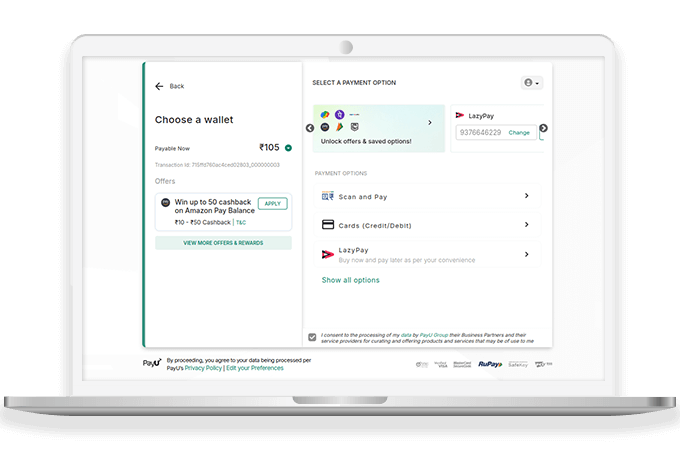Open Cards (Credit/Debit) option
This screenshot has width=680, height=450.
point(427,225)
